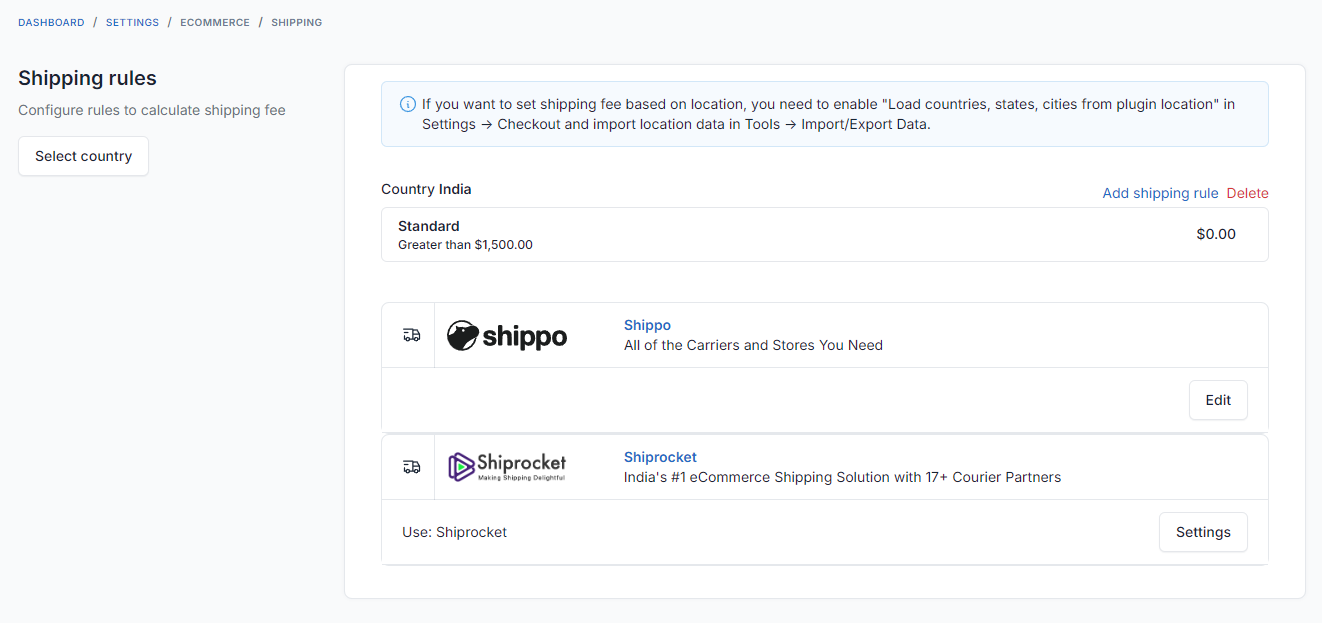Click the Country India label
Screen dimensions: 1322x623
[x=426, y=189]
